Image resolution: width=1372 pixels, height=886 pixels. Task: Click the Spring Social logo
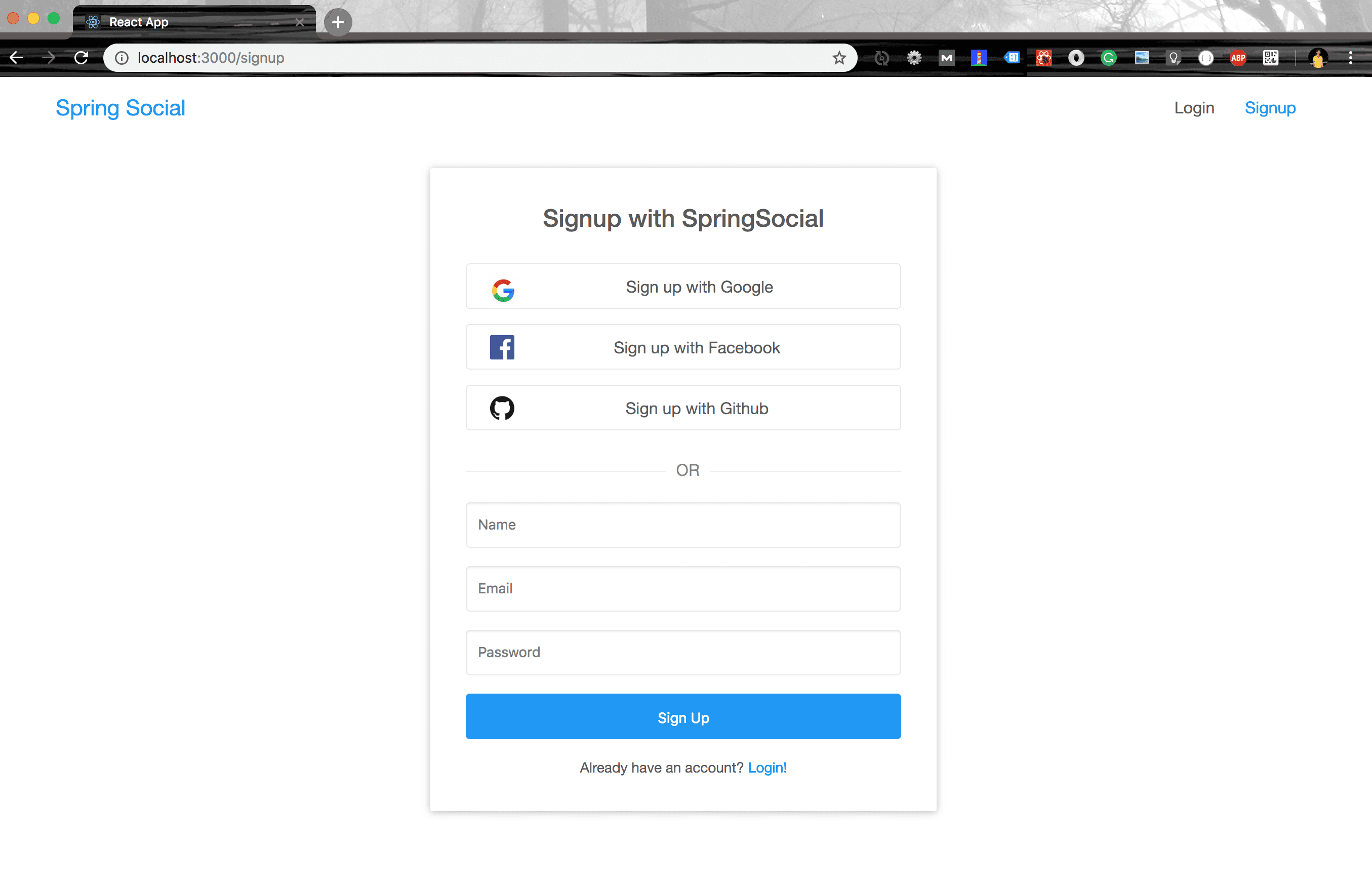[119, 107]
